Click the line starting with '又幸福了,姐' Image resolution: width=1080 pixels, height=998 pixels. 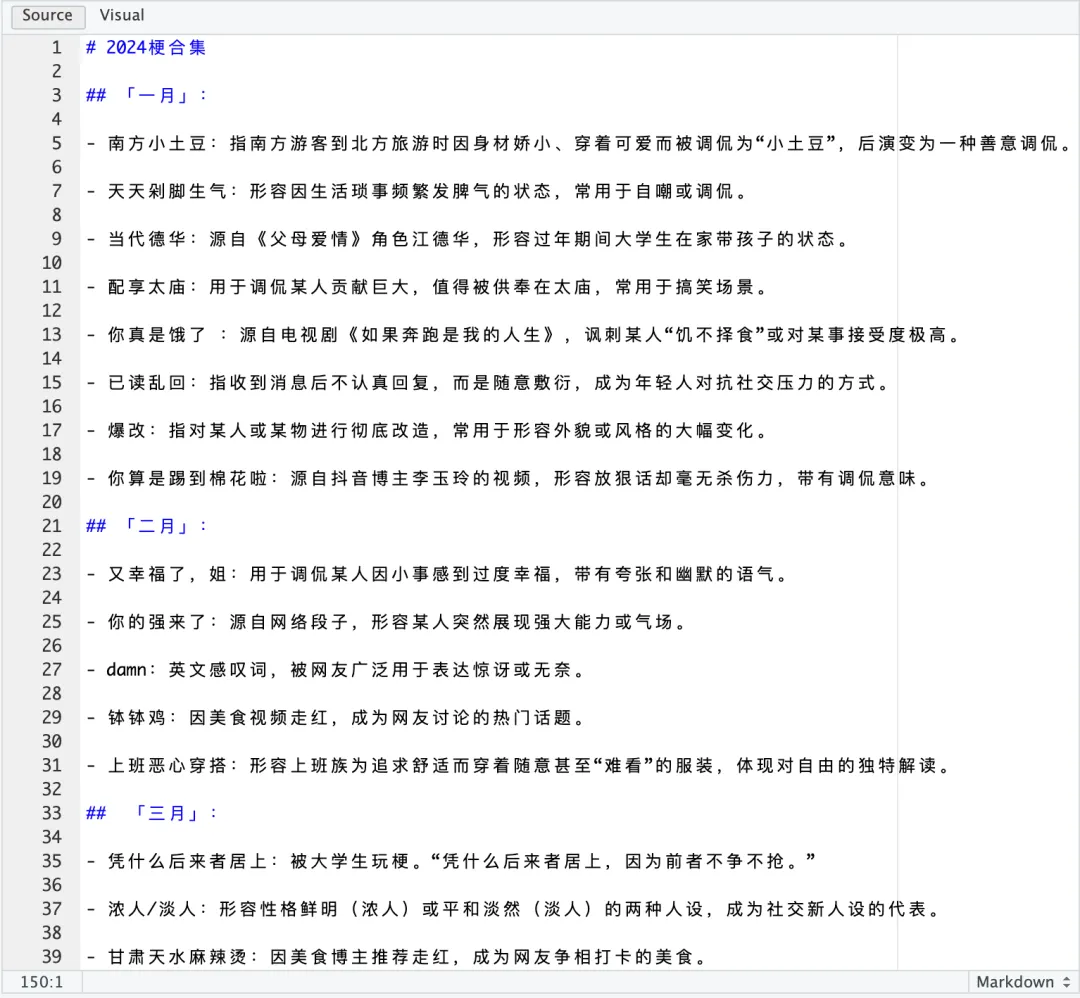[x=437, y=574]
